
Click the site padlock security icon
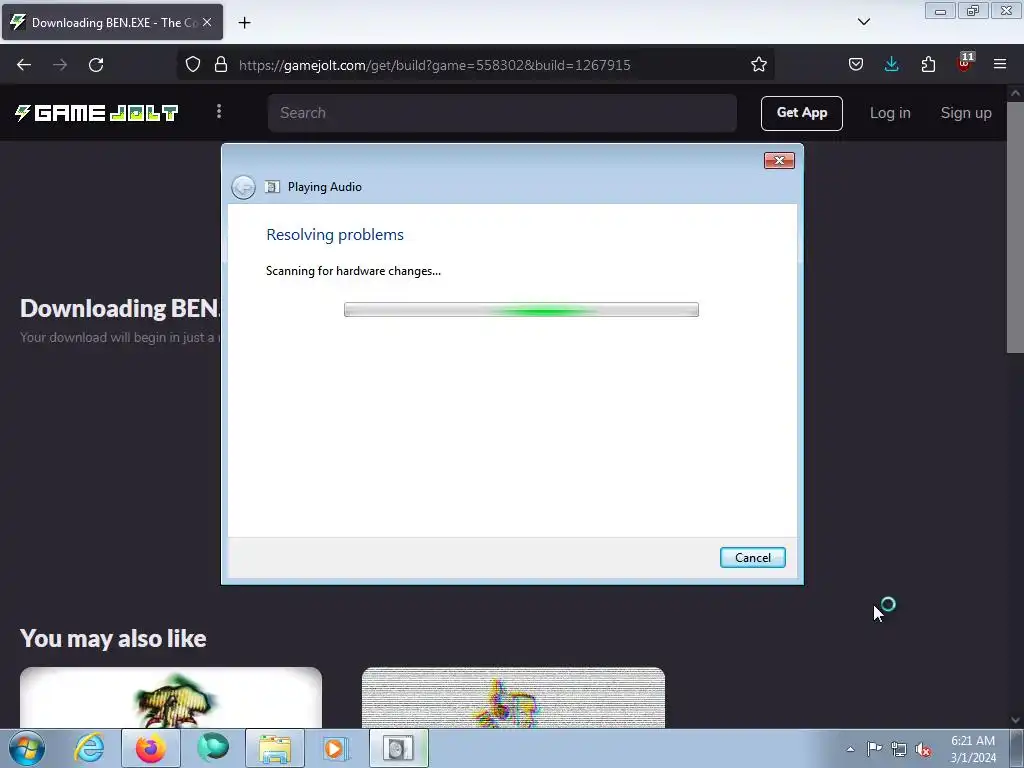(x=221, y=64)
